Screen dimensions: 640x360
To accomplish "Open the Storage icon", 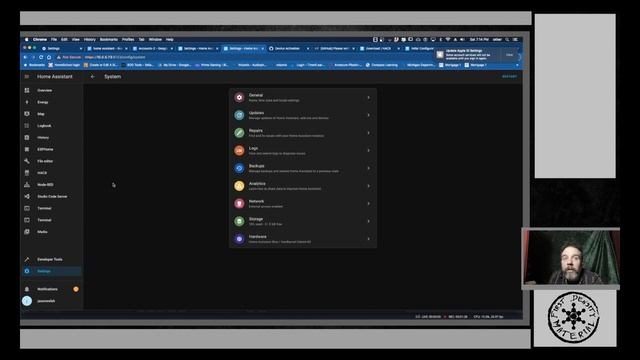I will tap(240, 221).
